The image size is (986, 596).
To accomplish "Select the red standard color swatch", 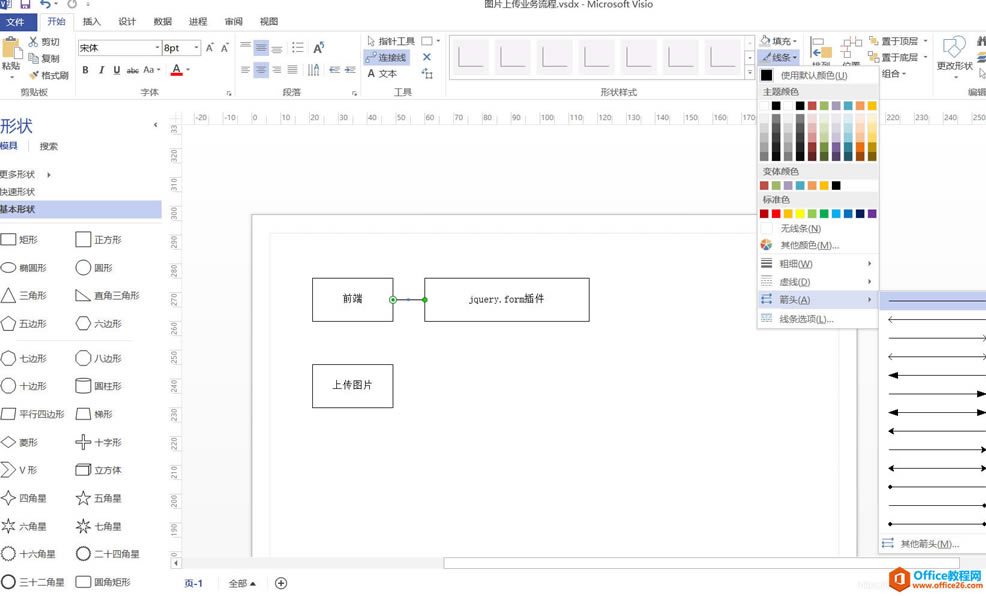I will (777, 213).
